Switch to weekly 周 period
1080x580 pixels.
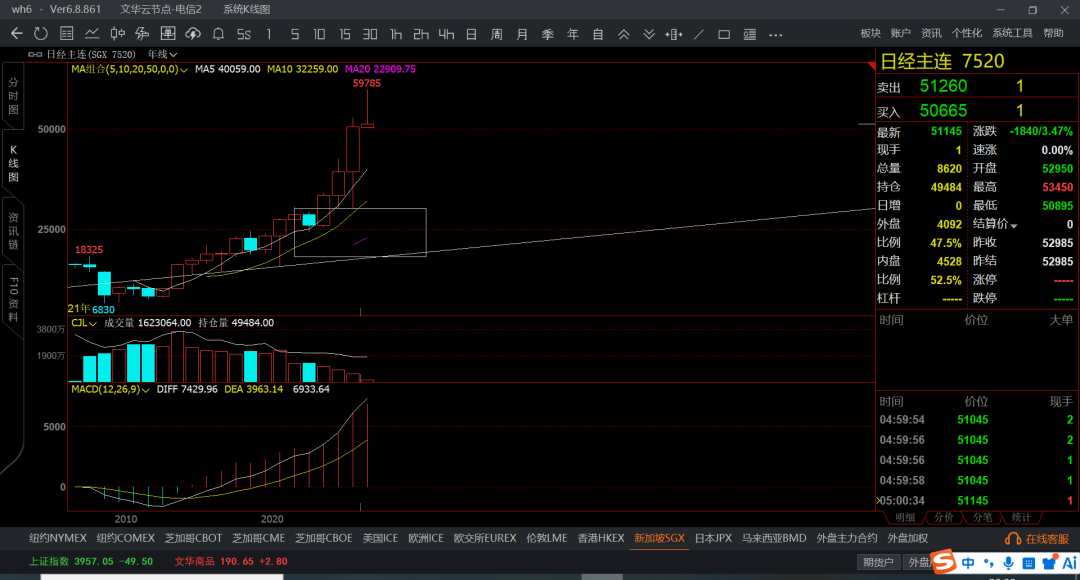pos(497,34)
